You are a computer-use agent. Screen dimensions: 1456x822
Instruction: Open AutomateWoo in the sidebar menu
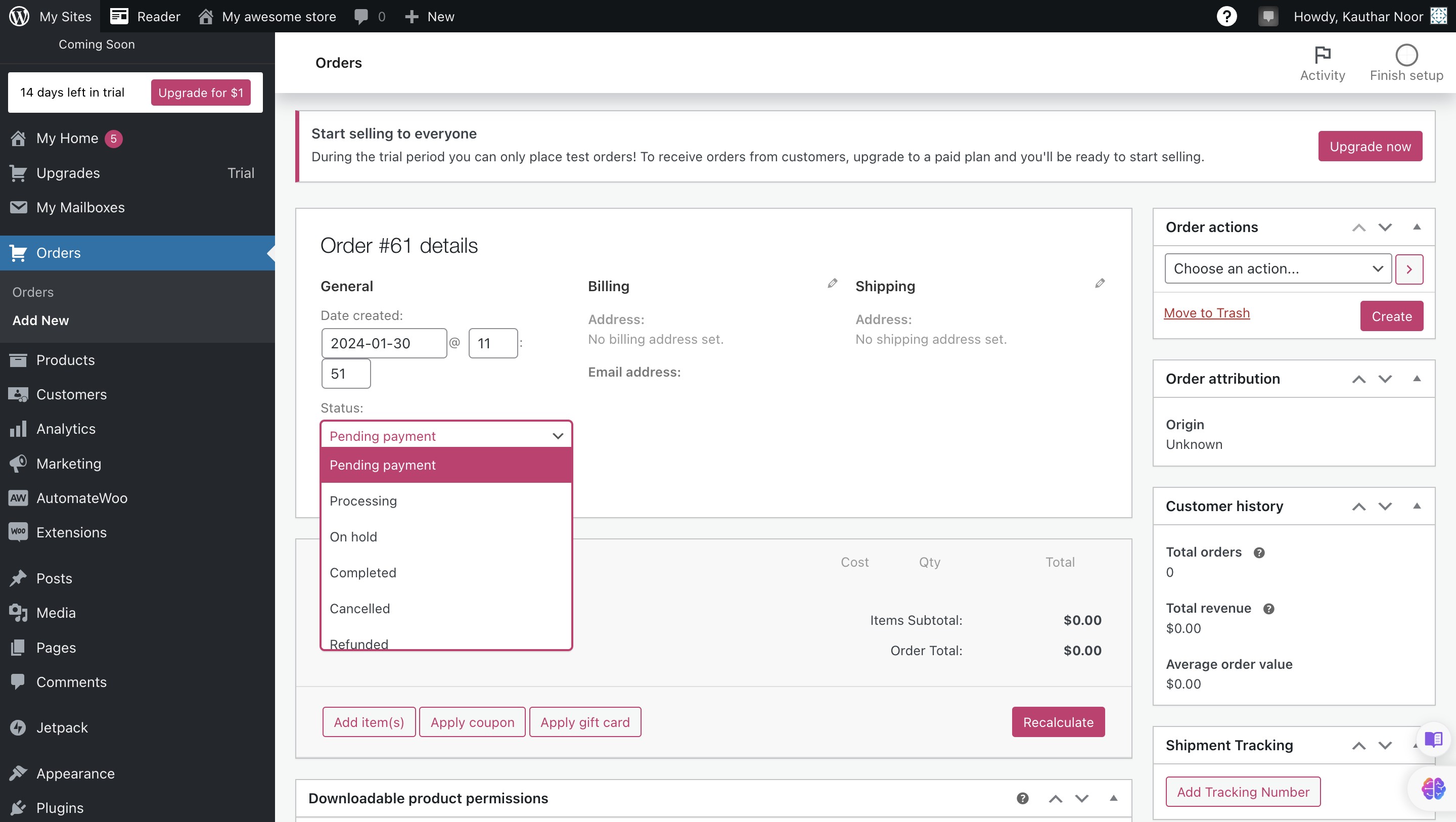(x=82, y=498)
